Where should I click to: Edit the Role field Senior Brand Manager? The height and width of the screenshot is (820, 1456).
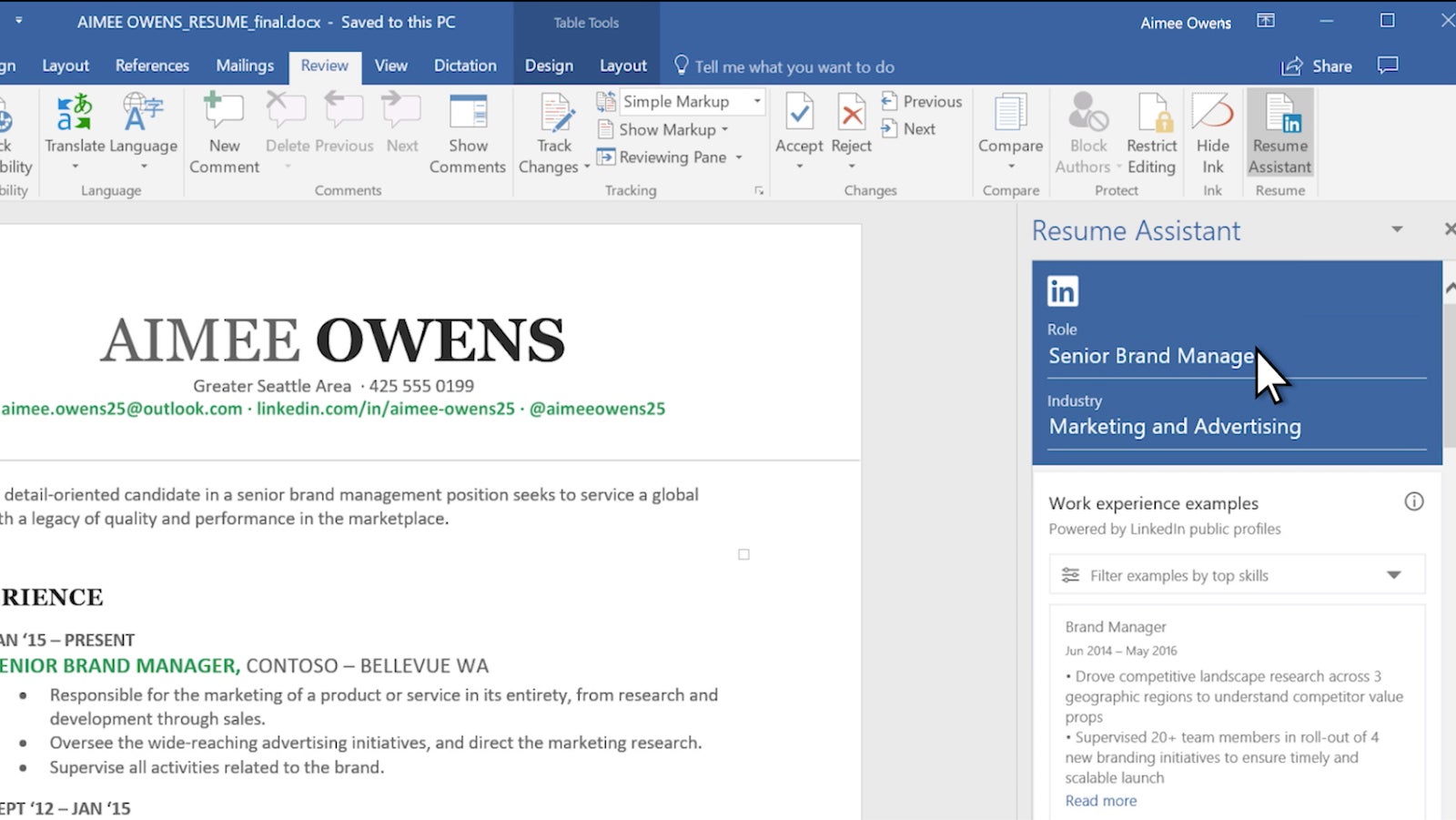click(x=1237, y=356)
